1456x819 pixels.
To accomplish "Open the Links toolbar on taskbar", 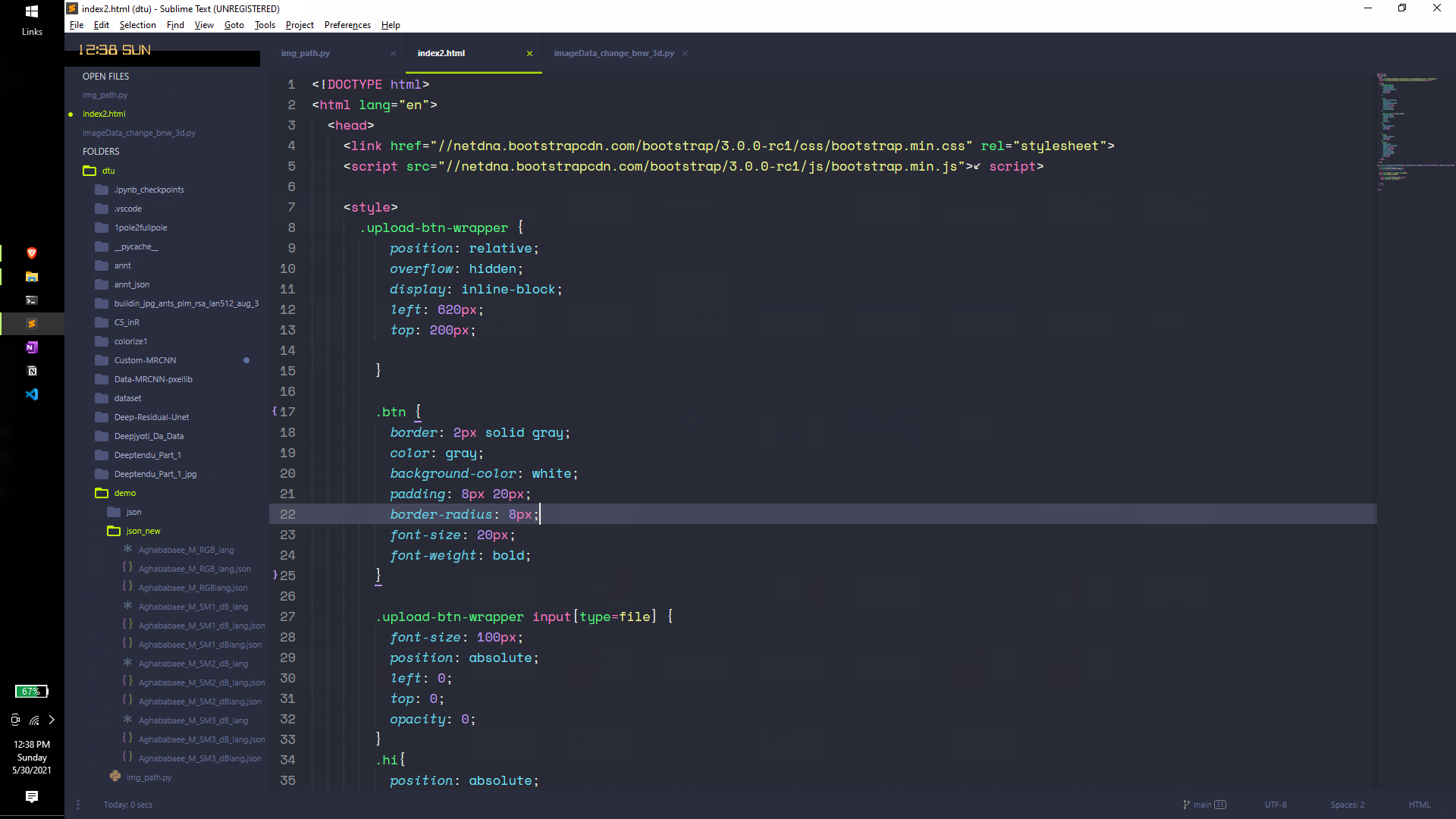I will point(32,32).
